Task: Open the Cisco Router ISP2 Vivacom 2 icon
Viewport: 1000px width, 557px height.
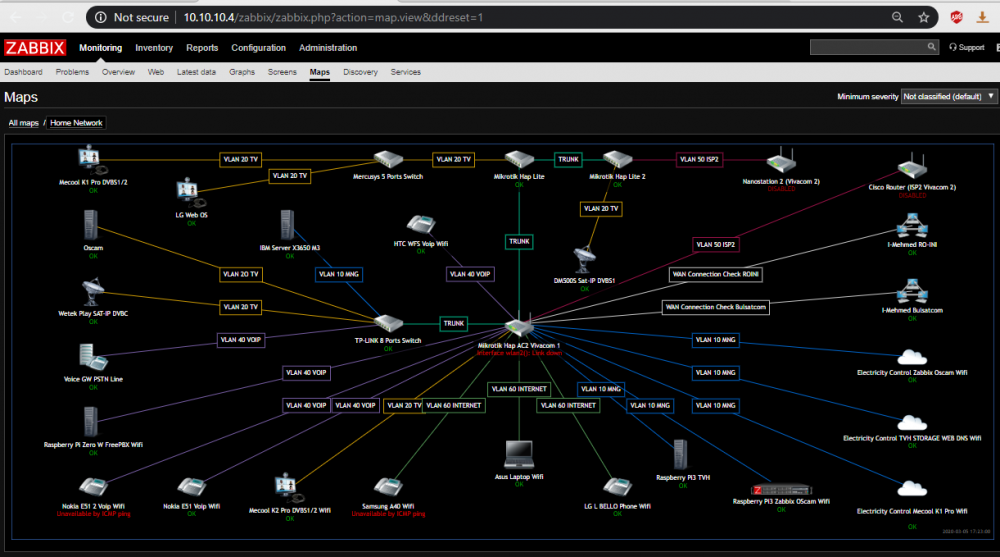Action: coord(912,166)
